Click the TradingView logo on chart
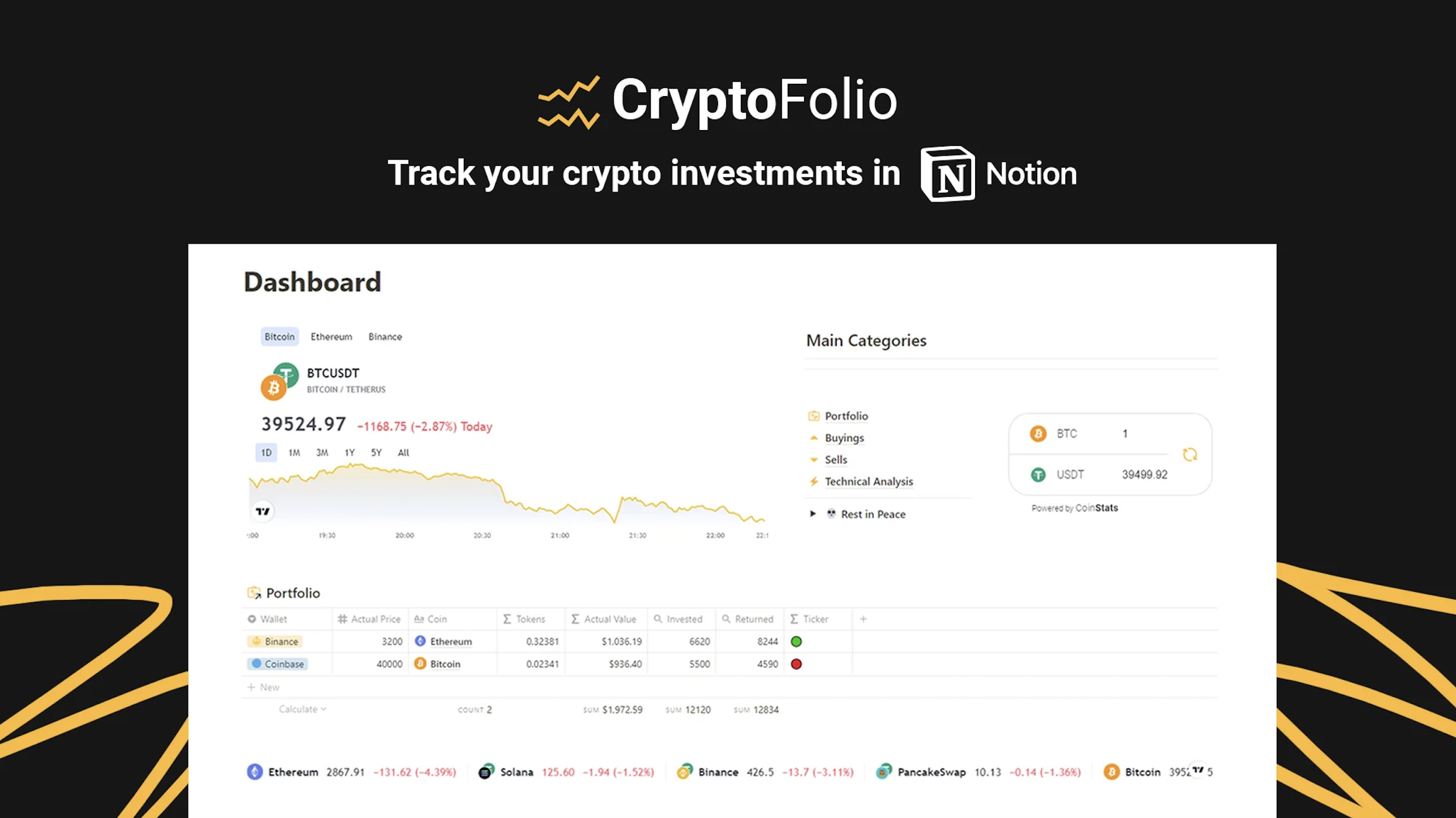The width and height of the screenshot is (1456, 818). pos(263,511)
